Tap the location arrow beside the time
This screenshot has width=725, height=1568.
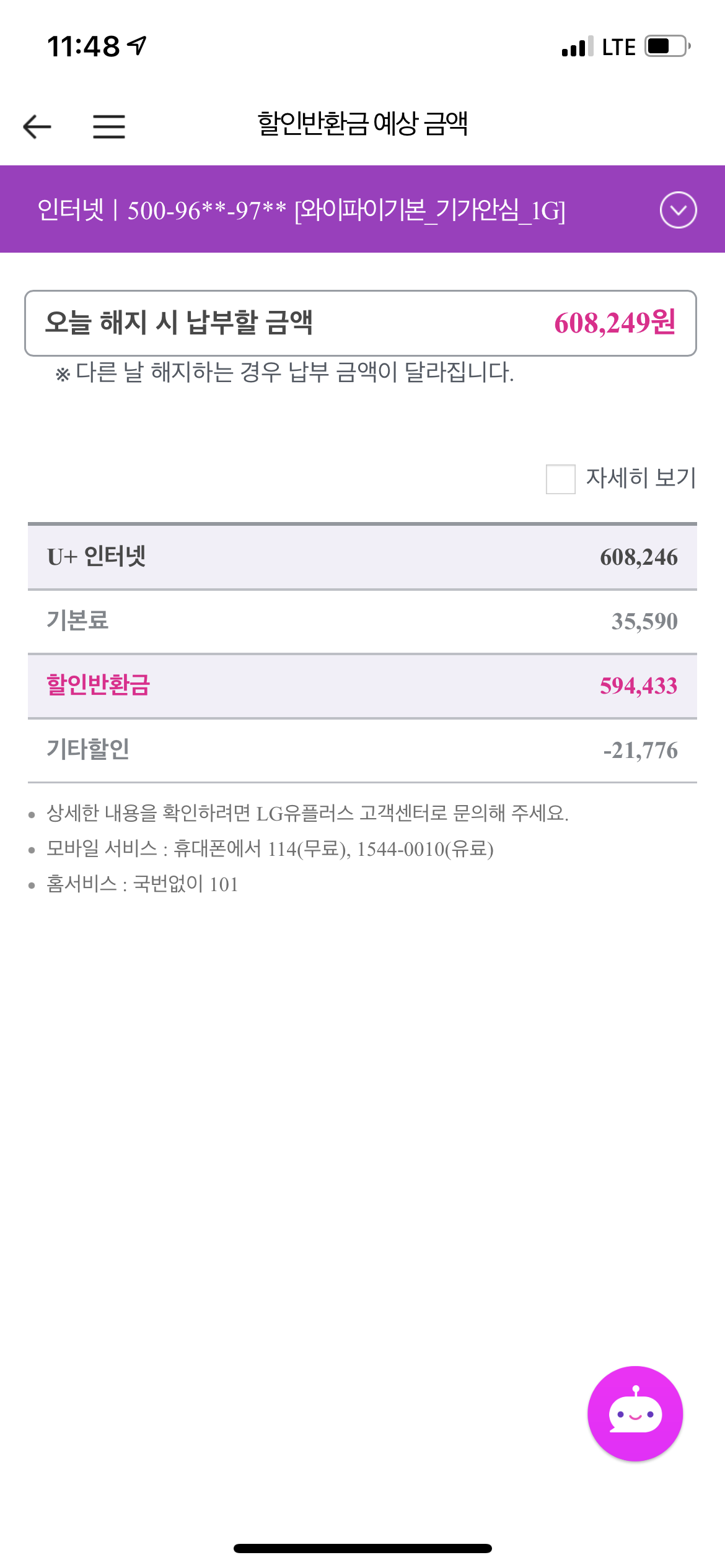tap(137, 45)
